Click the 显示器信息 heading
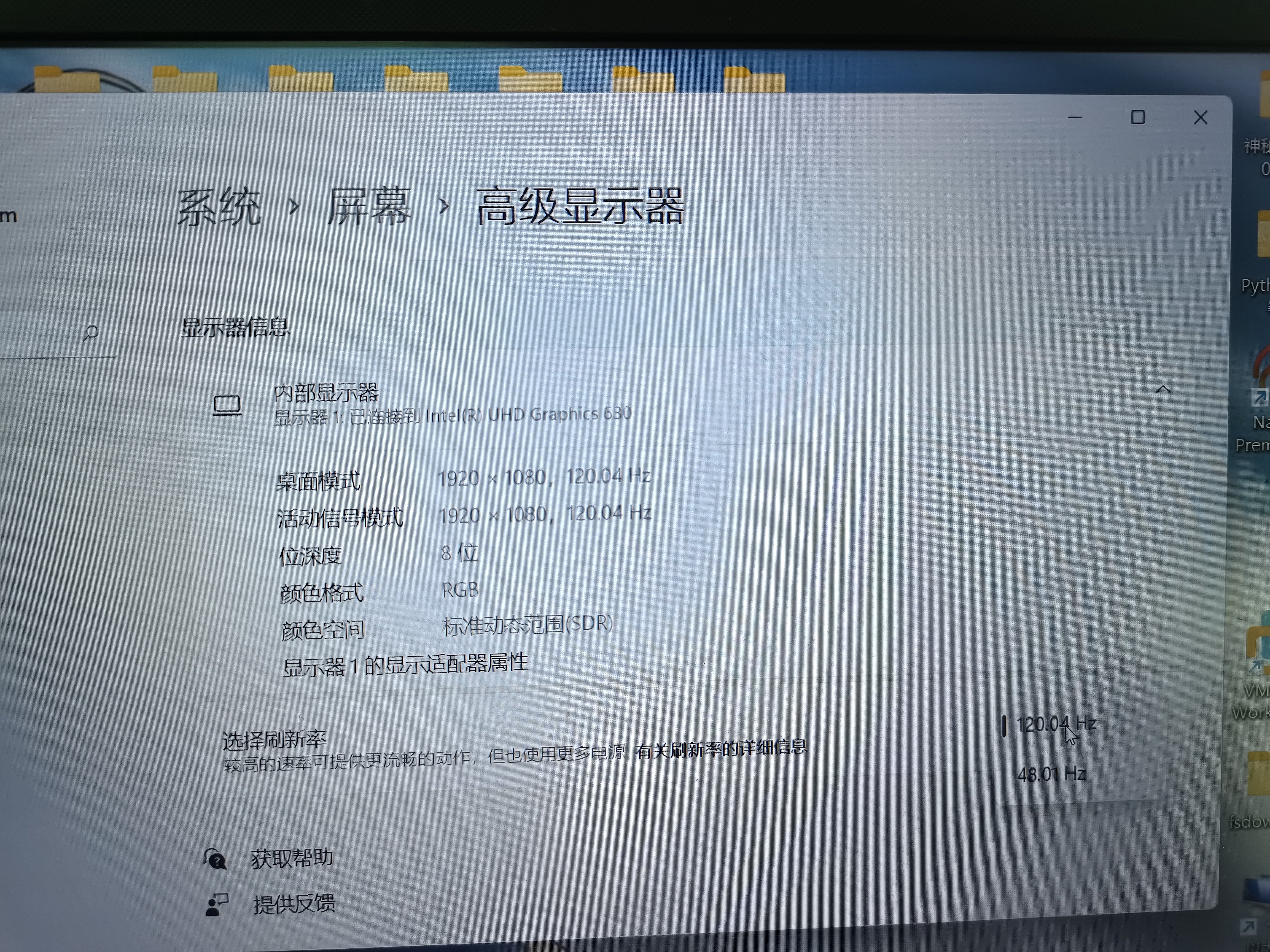The width and height of the screenshot is (1270, 952). 235,327
